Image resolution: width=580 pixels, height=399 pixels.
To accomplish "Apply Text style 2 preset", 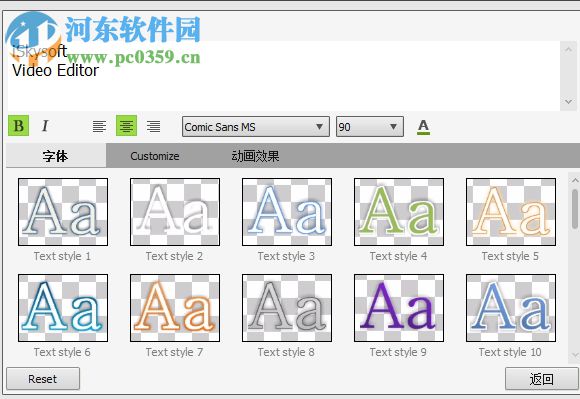I will pos(175,212).
